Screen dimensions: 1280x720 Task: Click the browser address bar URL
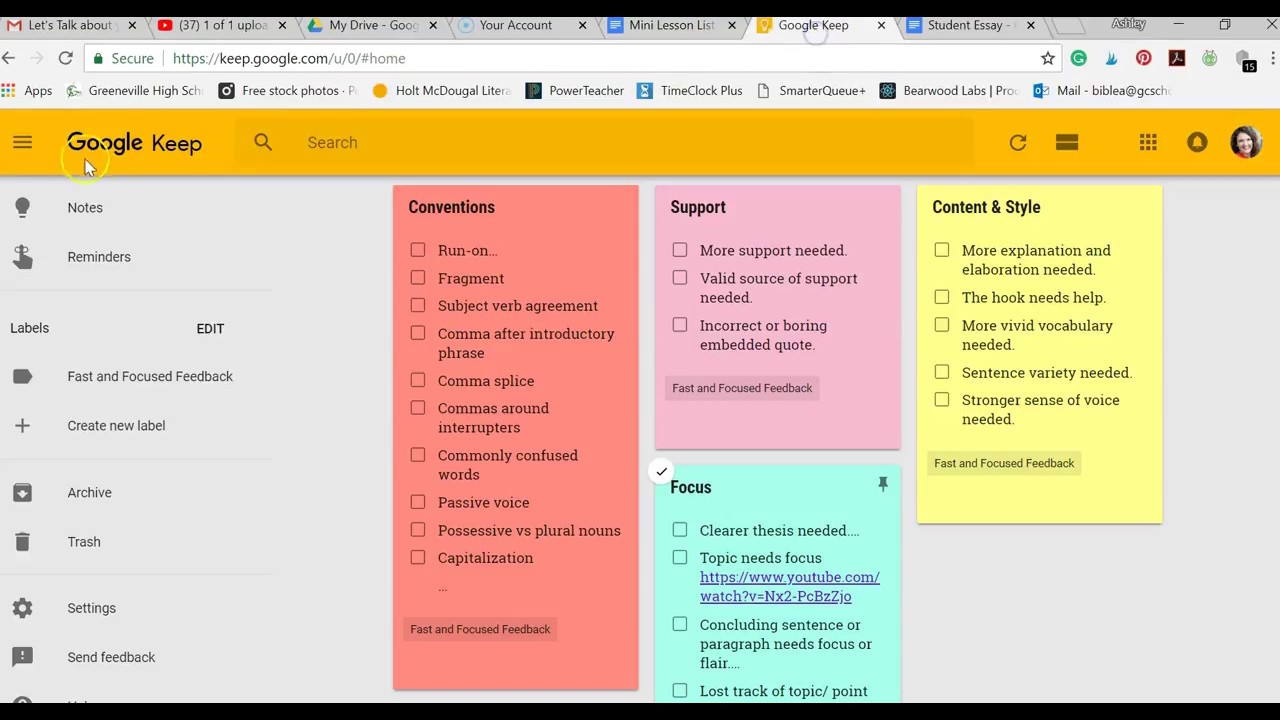coord(289,58)
